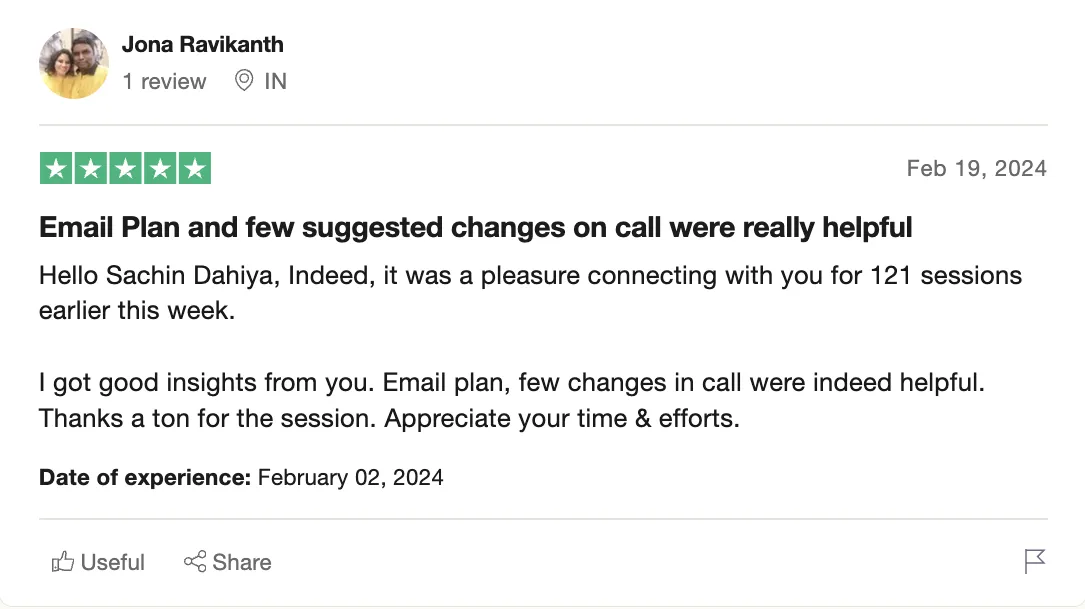The image size is (1085, 609).
Task: Click the "Share" text label
Action: [242, 563]
